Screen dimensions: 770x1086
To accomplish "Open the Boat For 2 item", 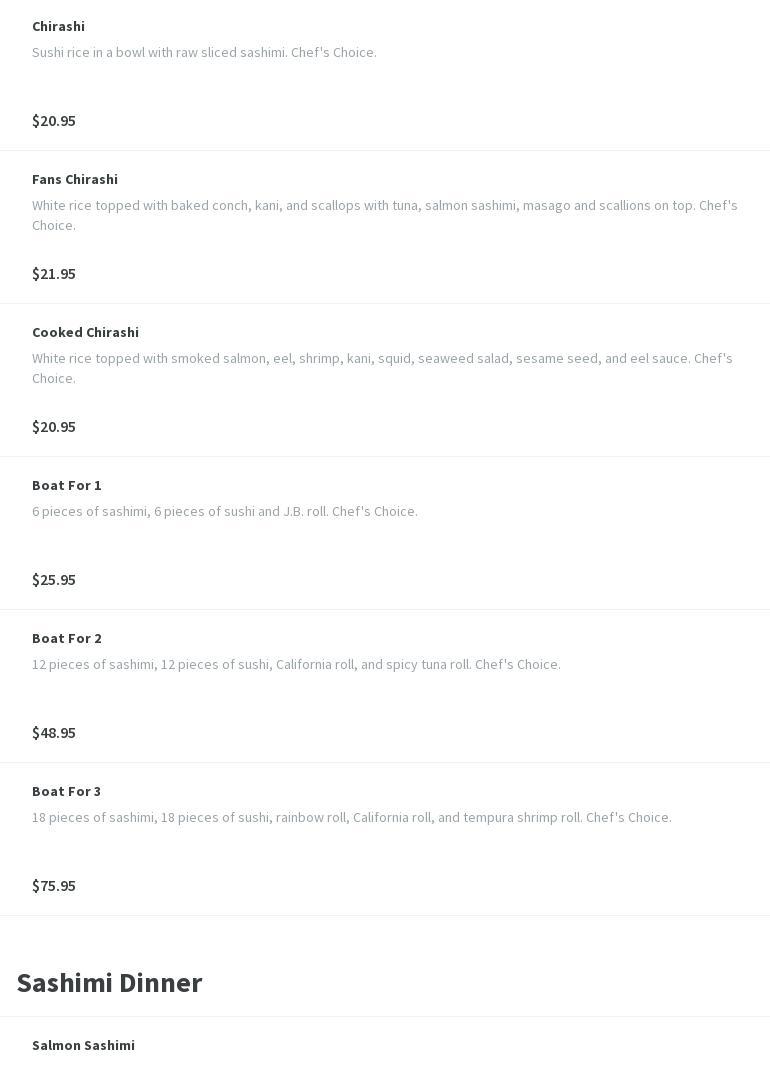I will pyautogui.click(x=67, y=638).
